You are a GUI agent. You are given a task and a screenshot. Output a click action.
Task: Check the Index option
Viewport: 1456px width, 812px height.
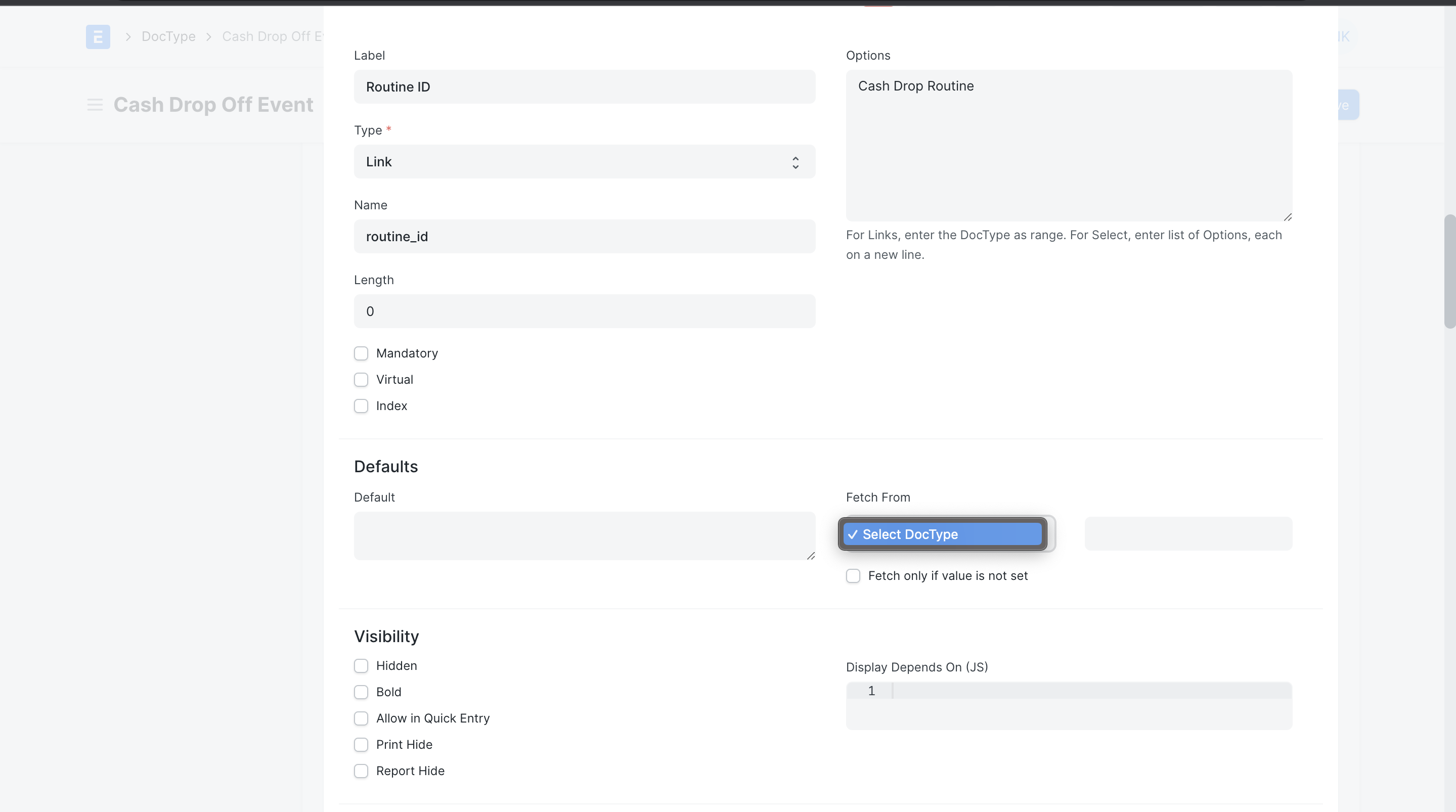(361, 407)
